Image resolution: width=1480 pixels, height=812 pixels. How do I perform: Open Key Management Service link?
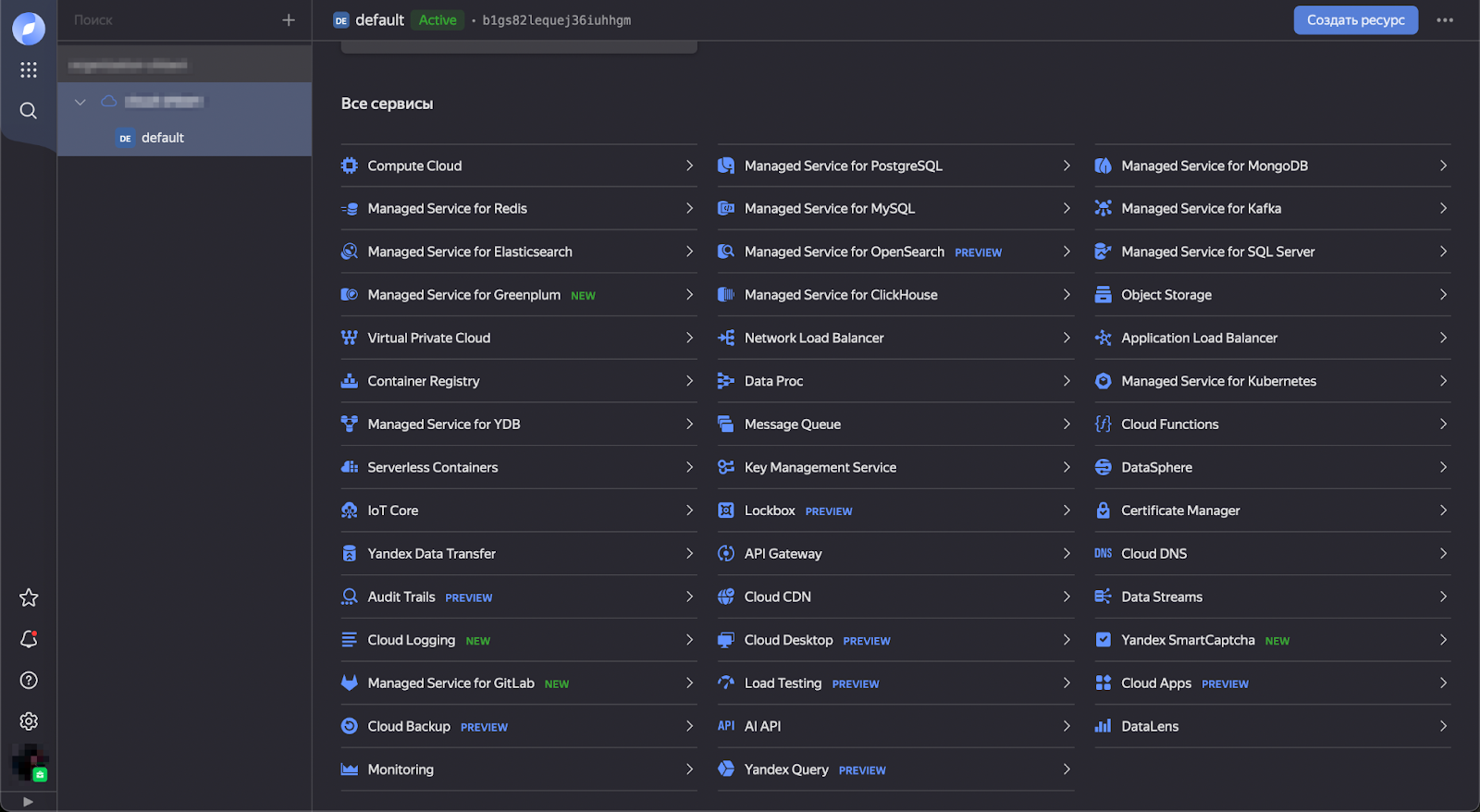click(x=820, y=468)
